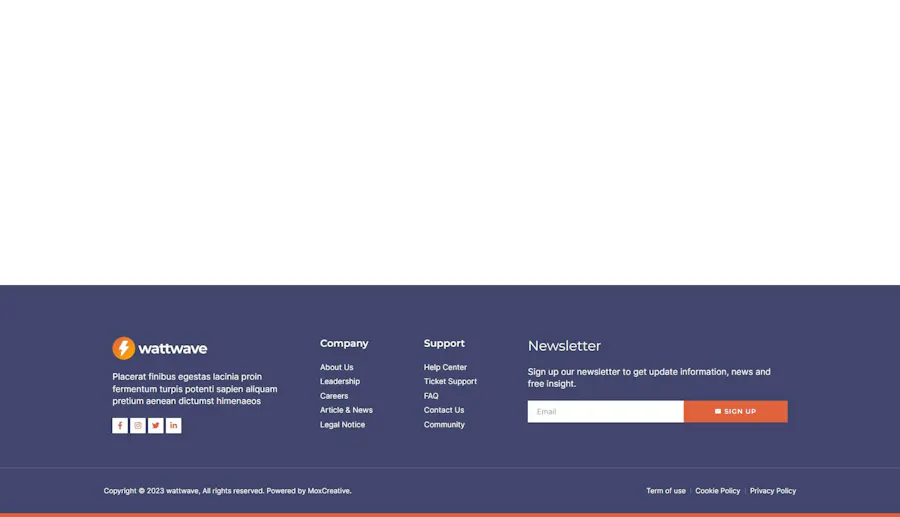Open the Instagram social icon

pyautogui.click(x=138, y=425)
